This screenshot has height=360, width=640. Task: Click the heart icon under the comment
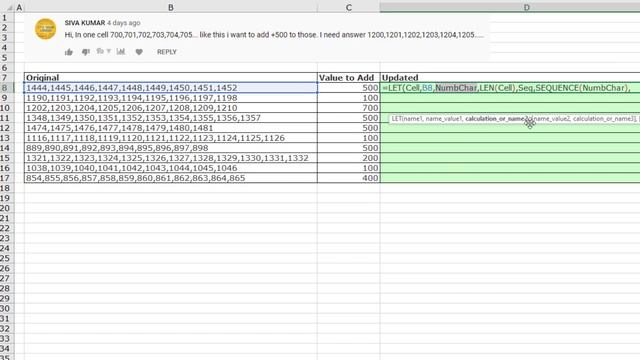point(139,52)
